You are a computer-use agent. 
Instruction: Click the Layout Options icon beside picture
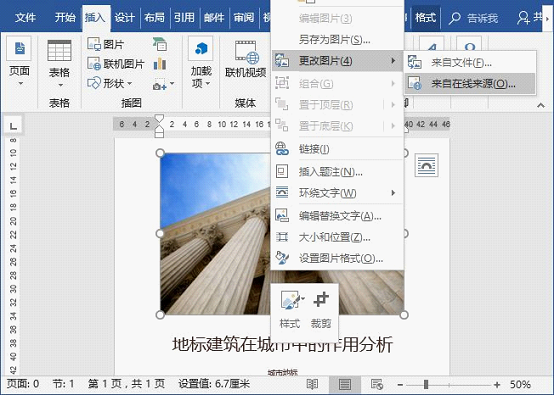click(426, 165)
